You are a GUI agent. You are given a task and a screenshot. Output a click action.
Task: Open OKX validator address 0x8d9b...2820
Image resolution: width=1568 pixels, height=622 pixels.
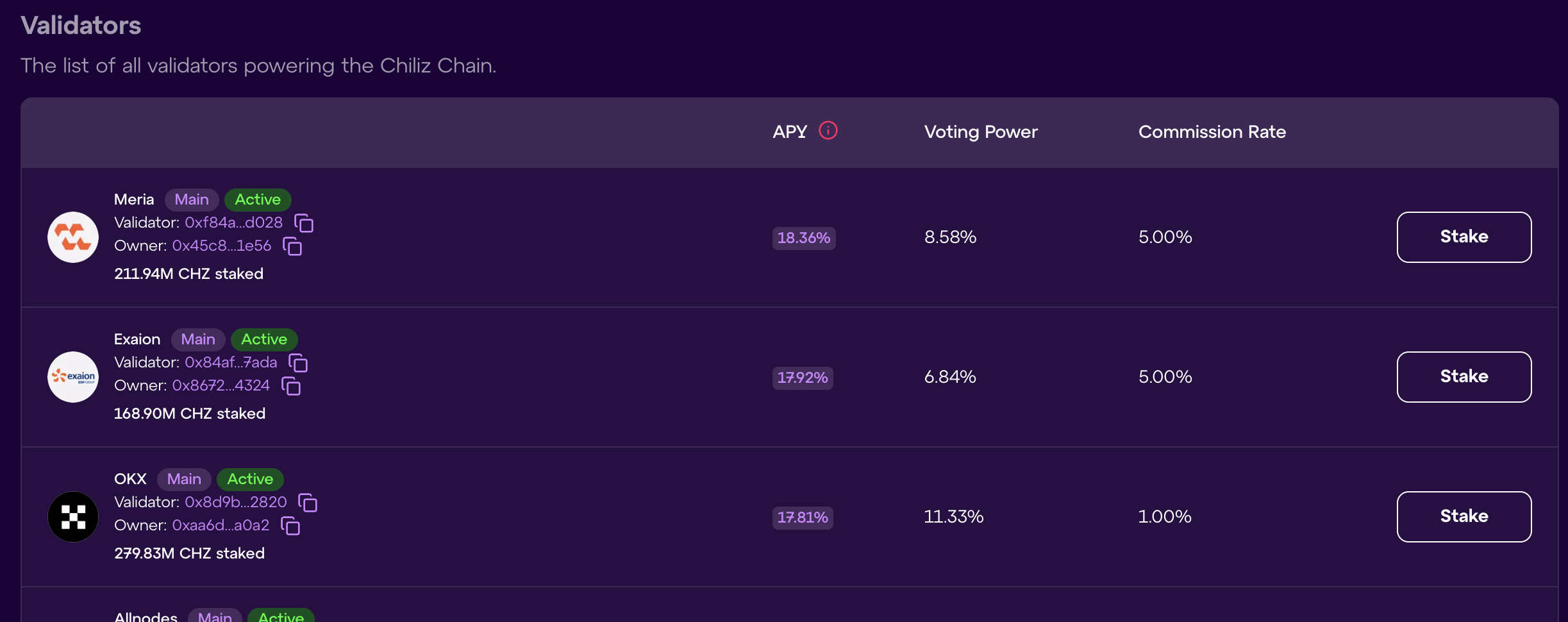tap(235, 502)
